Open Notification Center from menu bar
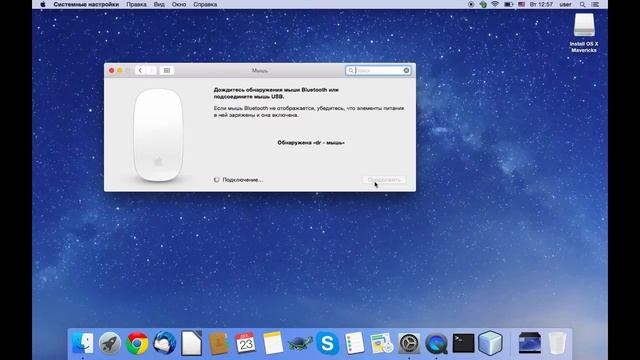 tap(595, 4)
